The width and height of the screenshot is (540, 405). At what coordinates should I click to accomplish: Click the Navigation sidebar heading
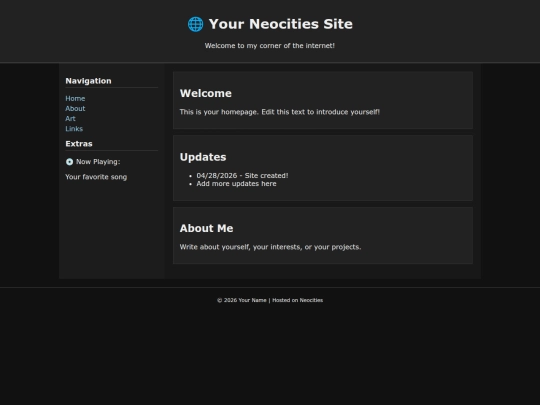point(88,81)
